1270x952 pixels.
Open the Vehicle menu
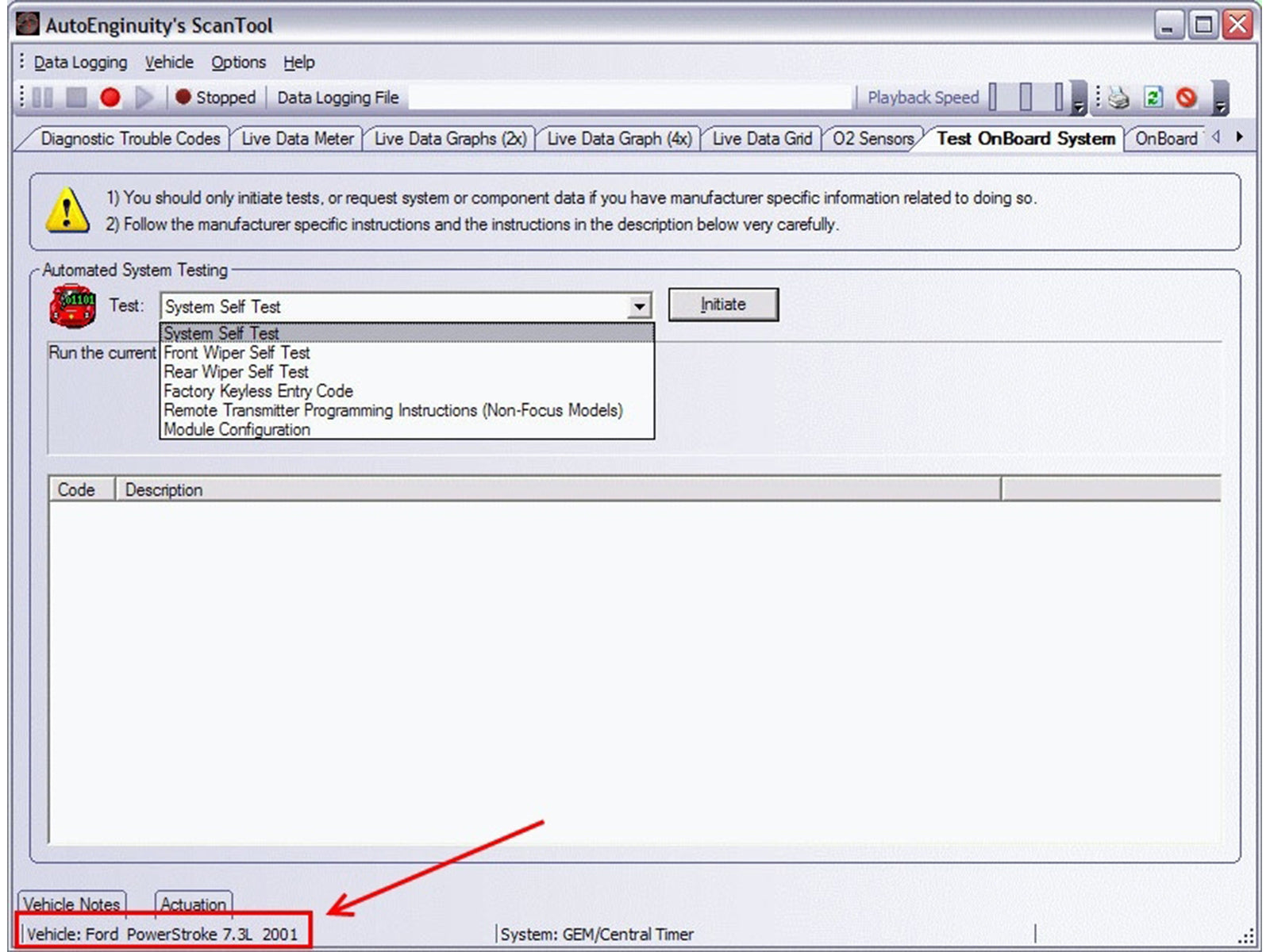coord(168,62)
